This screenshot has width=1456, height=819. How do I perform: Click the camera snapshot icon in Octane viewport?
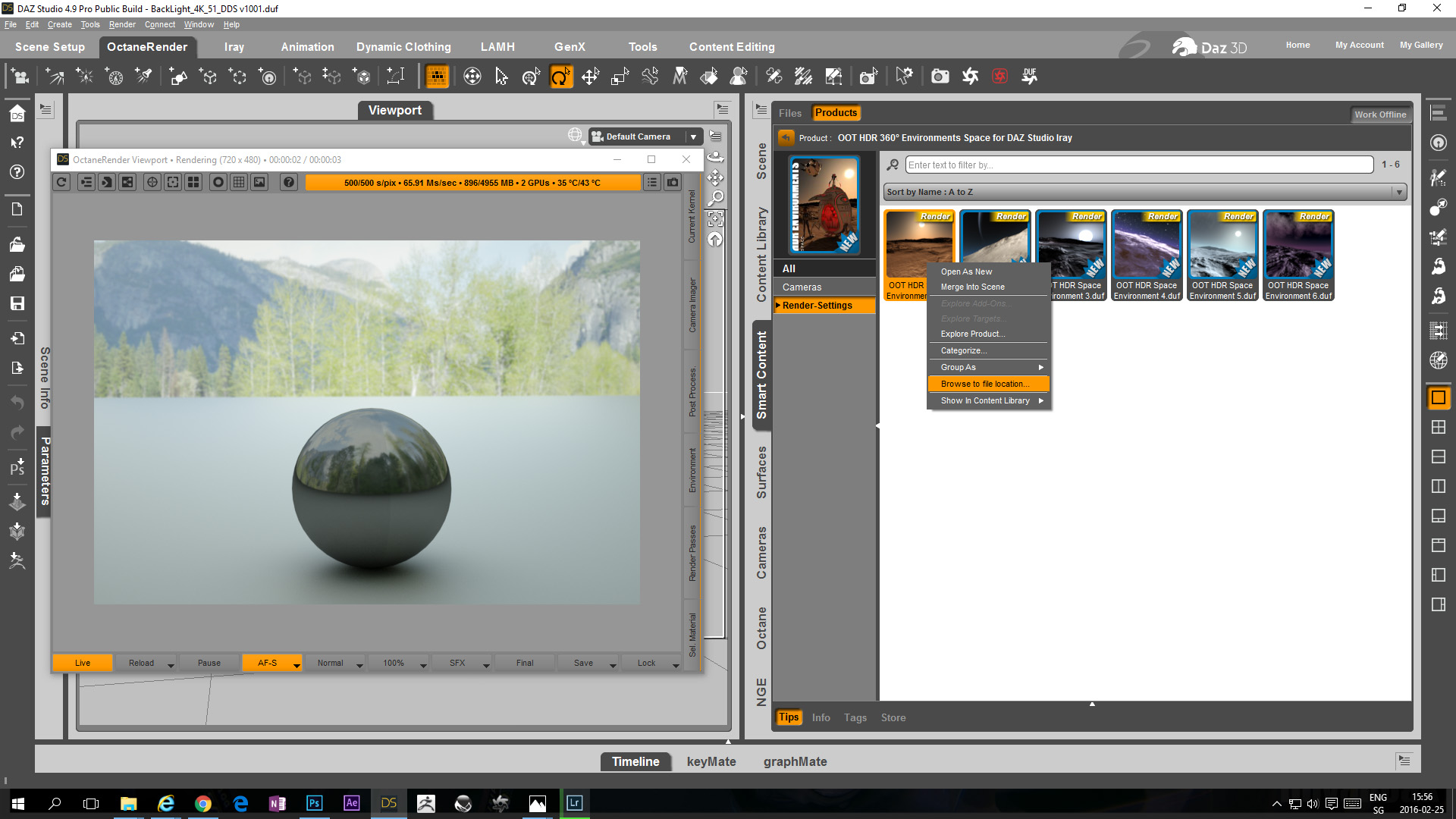(673, 182)
